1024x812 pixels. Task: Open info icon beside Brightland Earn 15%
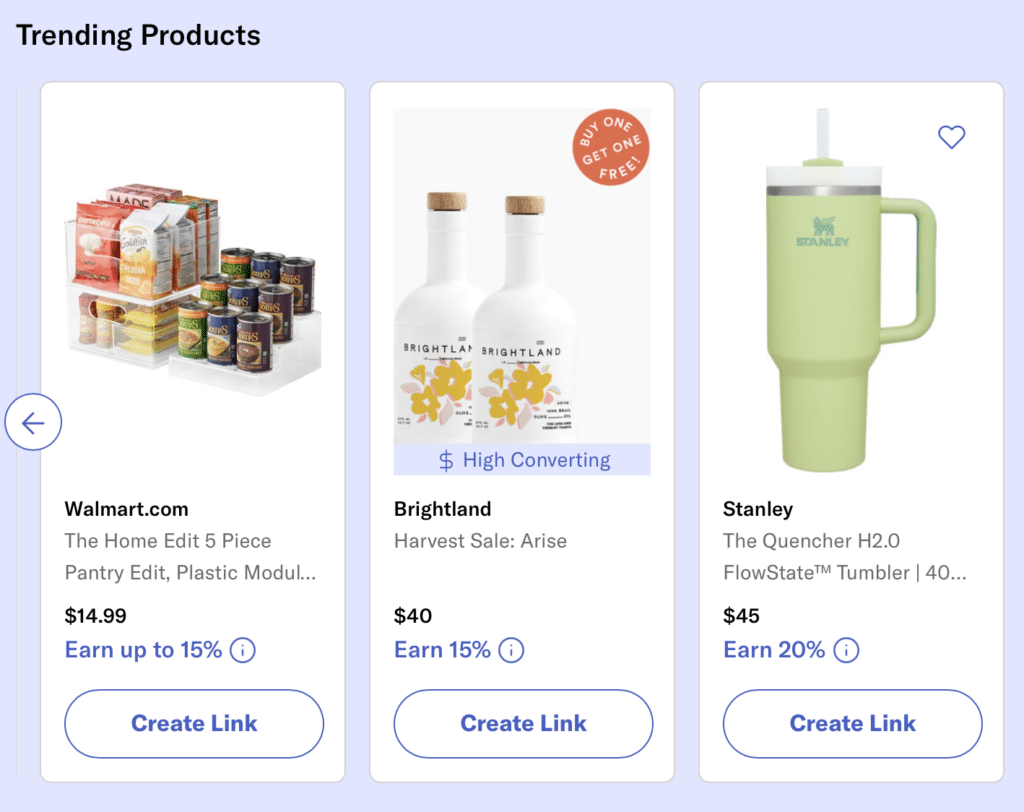(x=511, y=651)
